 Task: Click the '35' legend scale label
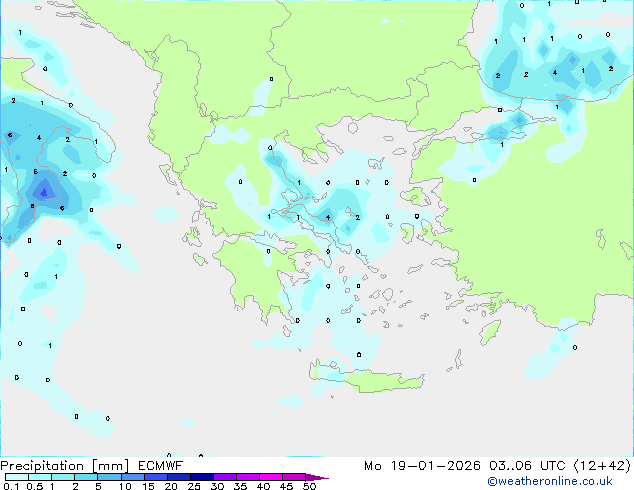240,486
